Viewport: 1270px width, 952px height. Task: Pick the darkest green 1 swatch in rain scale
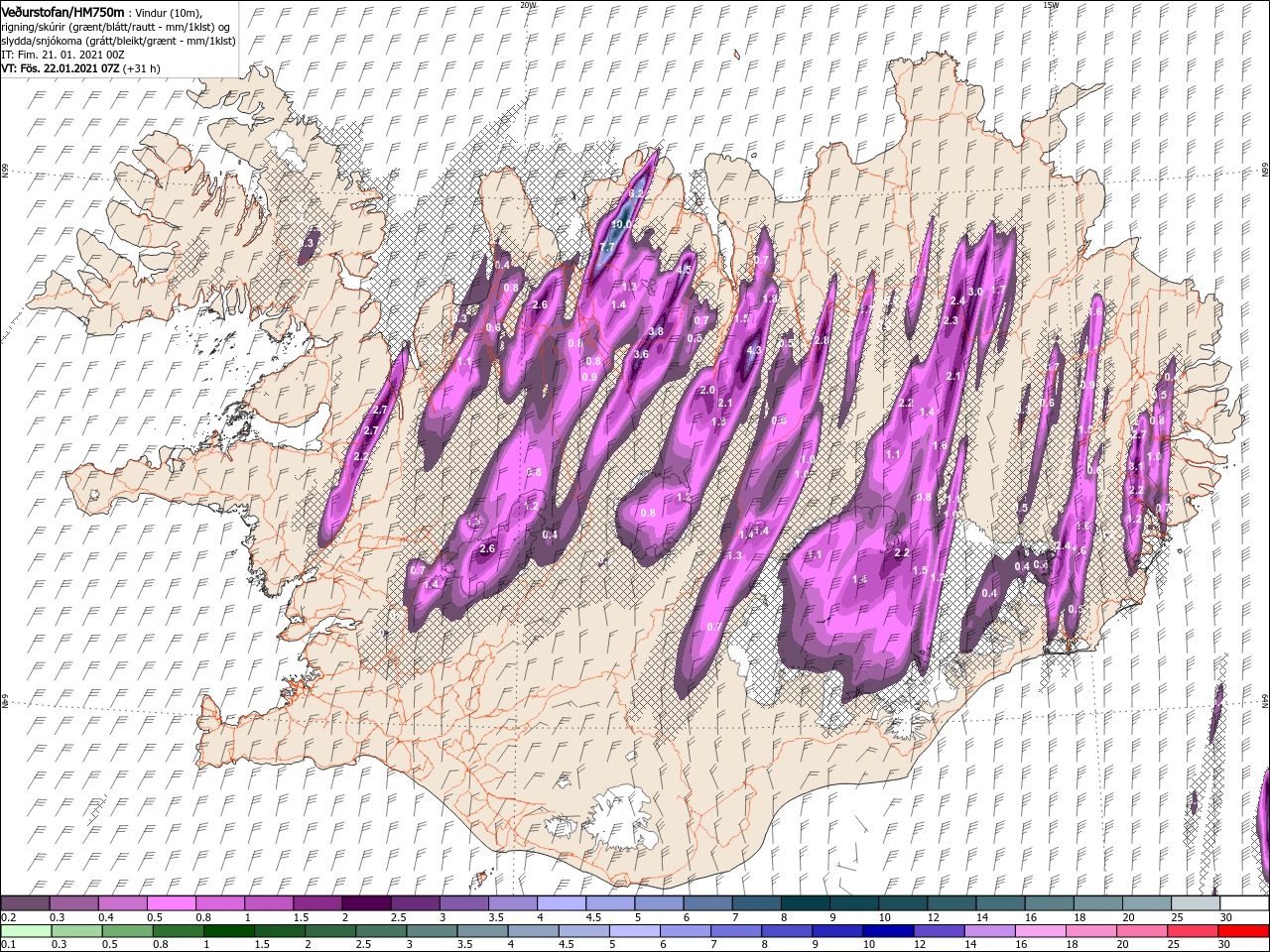pos(227,930)
